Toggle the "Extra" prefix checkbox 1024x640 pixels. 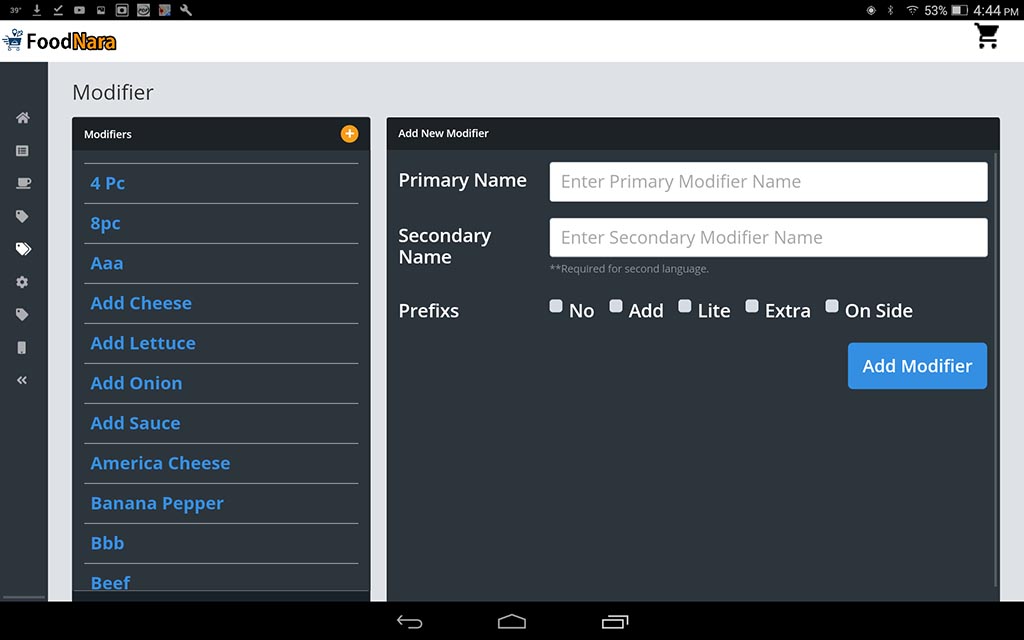click(752, 307)
